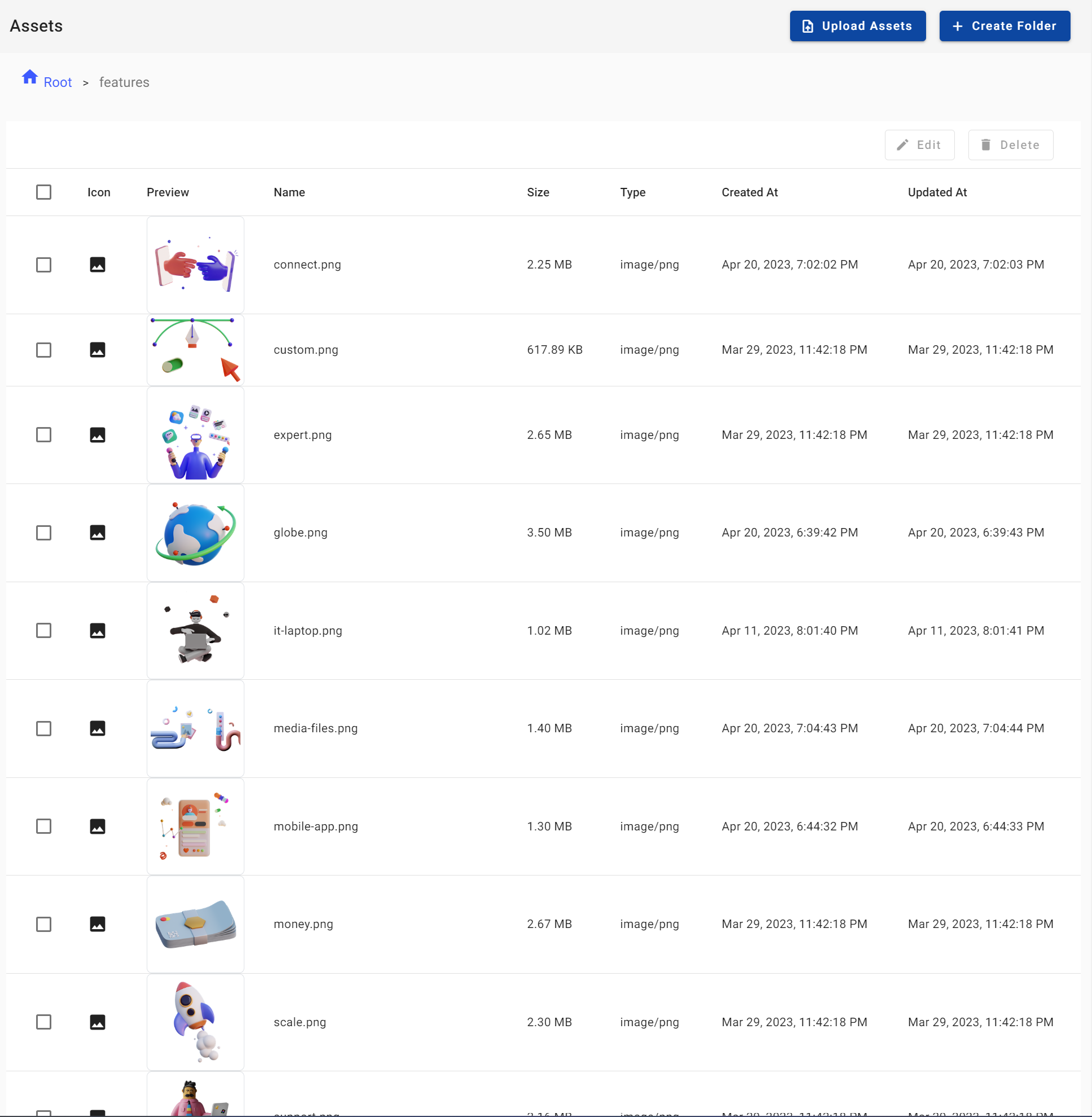This screenshot has width=1092, height=1117.
Task: Click the image icon for mobile-app.png
Action: click(x=98, y=826)
